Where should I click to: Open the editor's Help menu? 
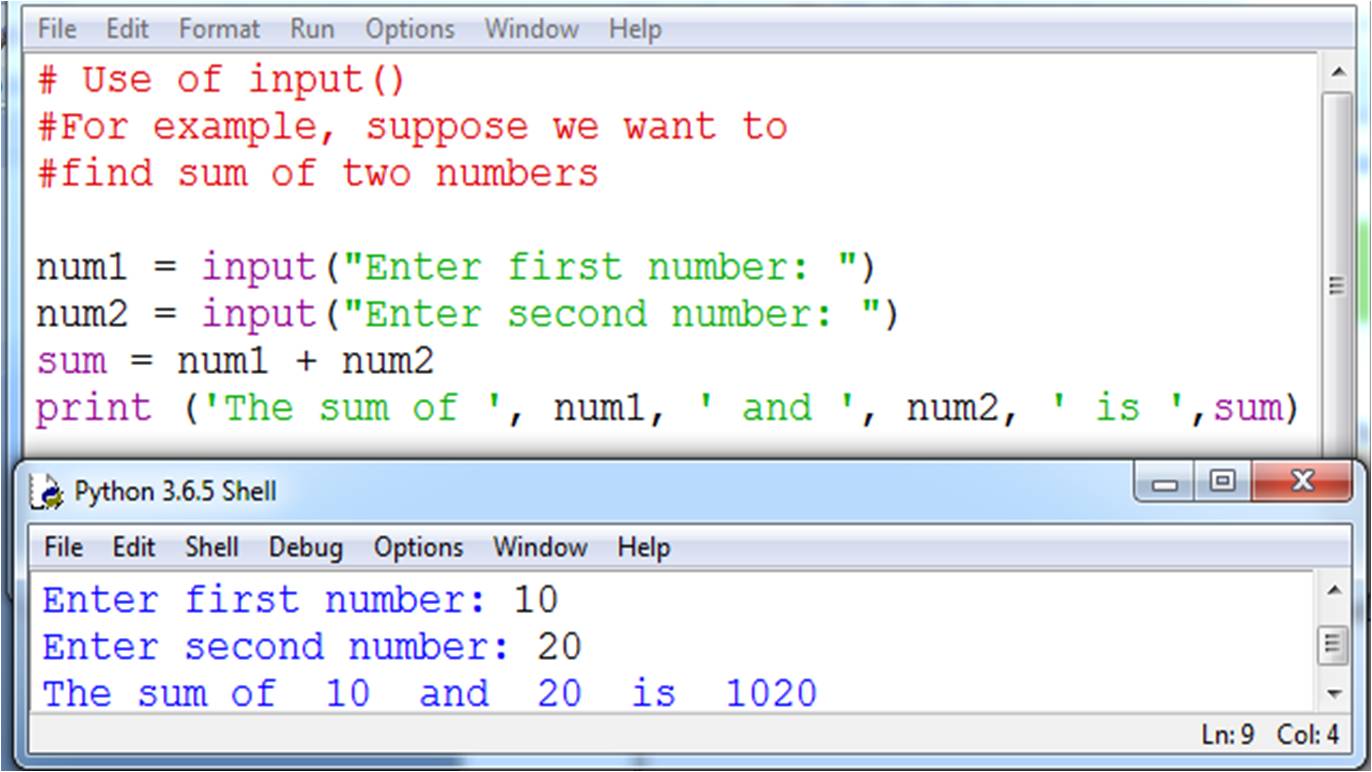(635, 29)
